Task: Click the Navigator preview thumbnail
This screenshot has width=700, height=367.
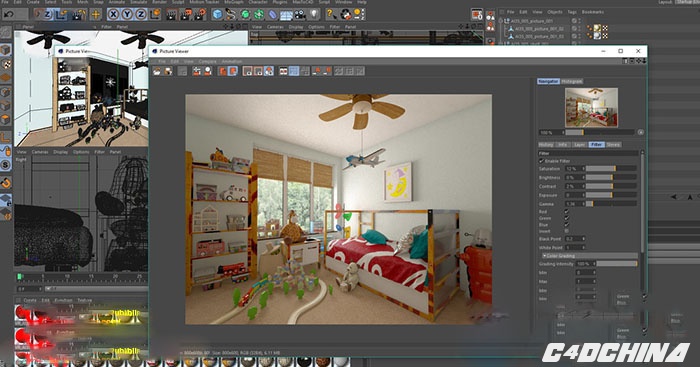Action: 591,107
